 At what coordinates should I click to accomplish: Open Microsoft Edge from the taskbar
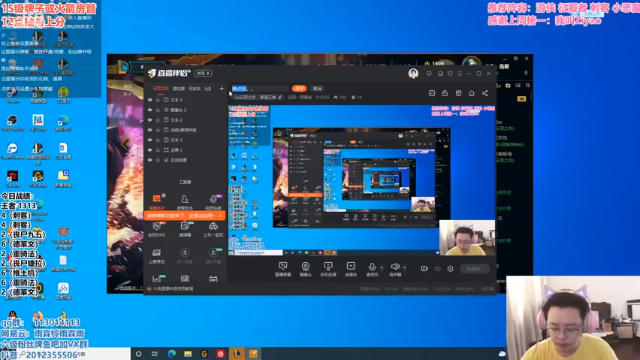point(171,354)
